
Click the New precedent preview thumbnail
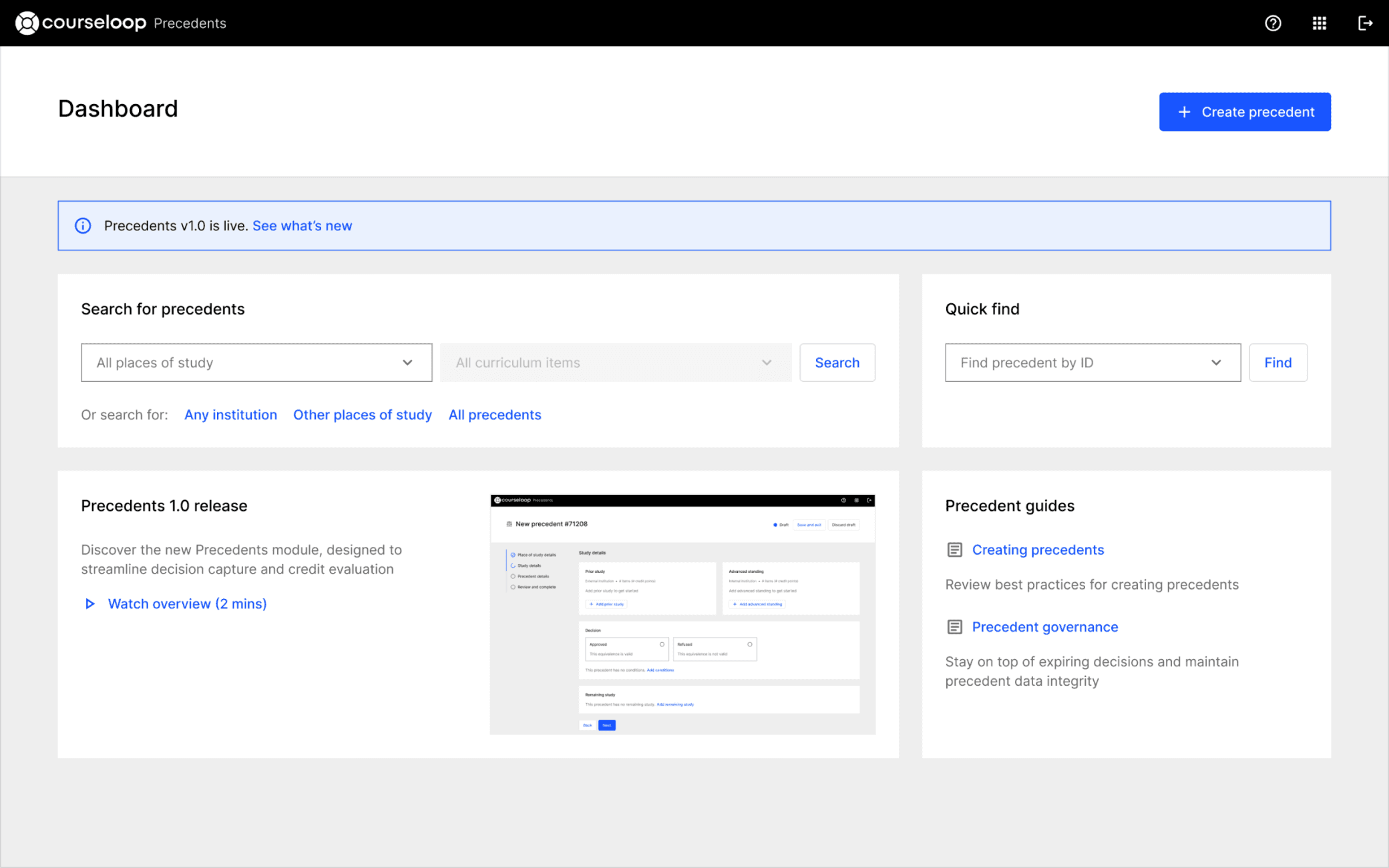click(682, 614)
